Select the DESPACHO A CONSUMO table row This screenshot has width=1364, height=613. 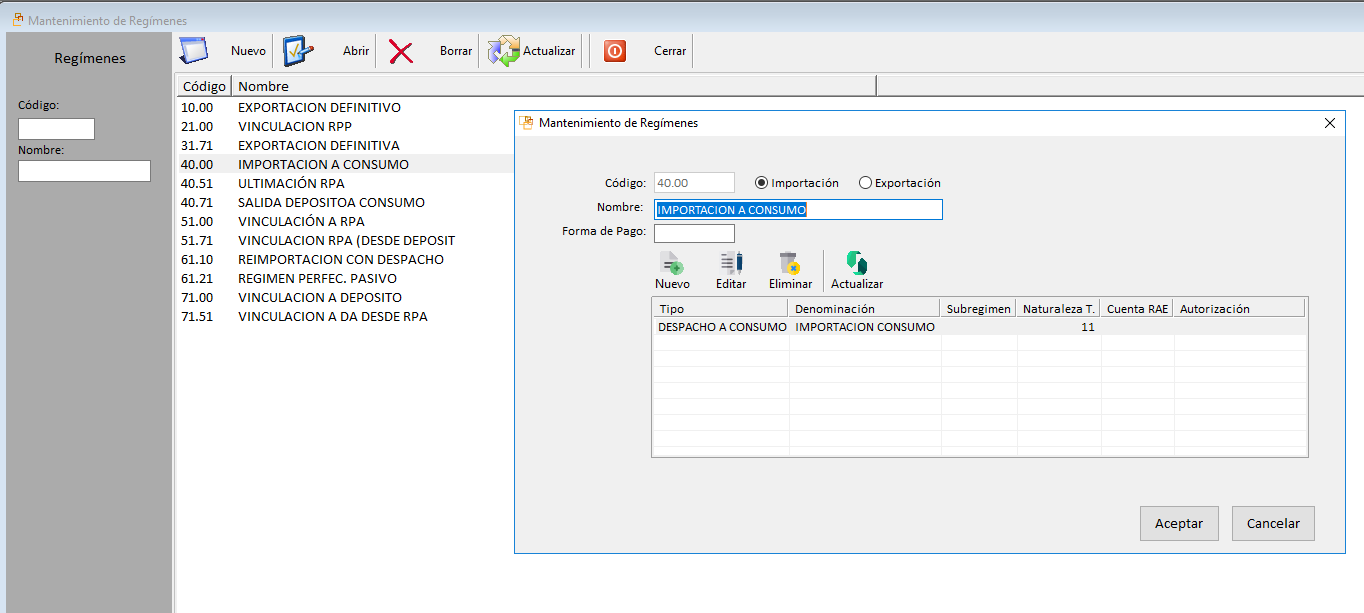click(721, 327)
